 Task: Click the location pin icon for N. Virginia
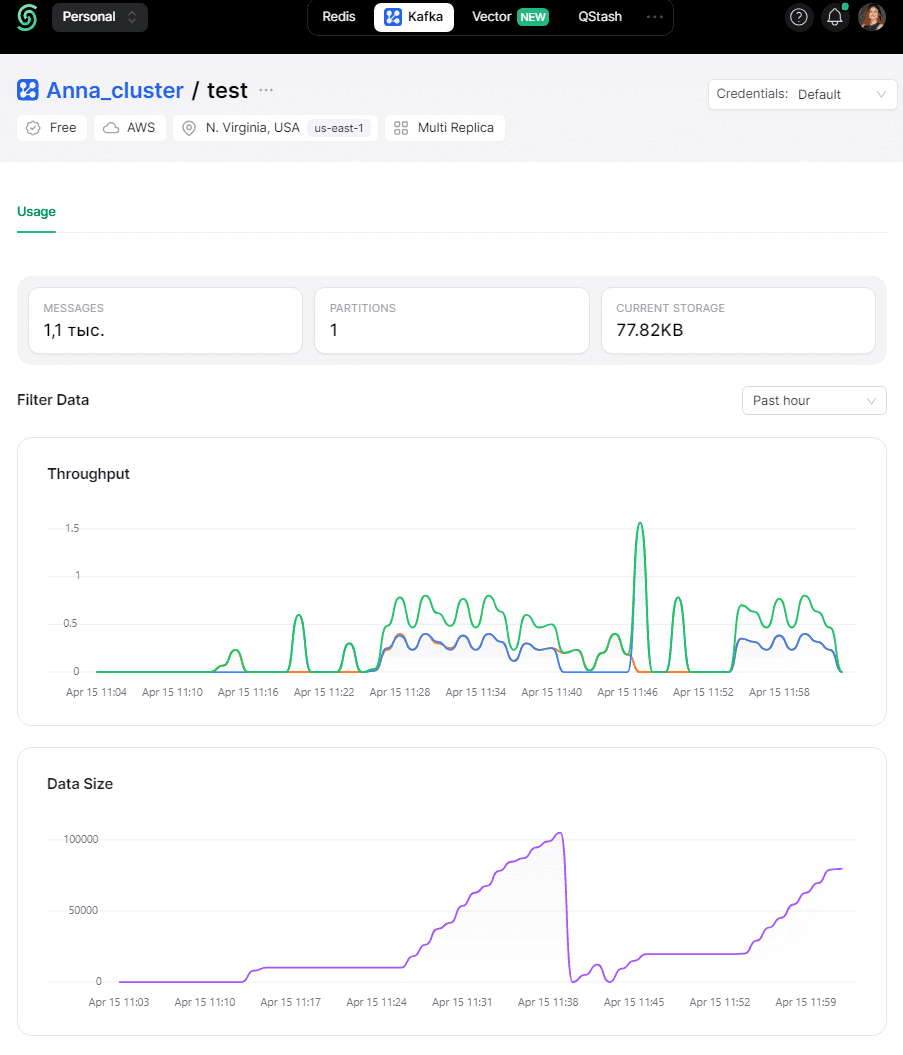pos(189,128)
